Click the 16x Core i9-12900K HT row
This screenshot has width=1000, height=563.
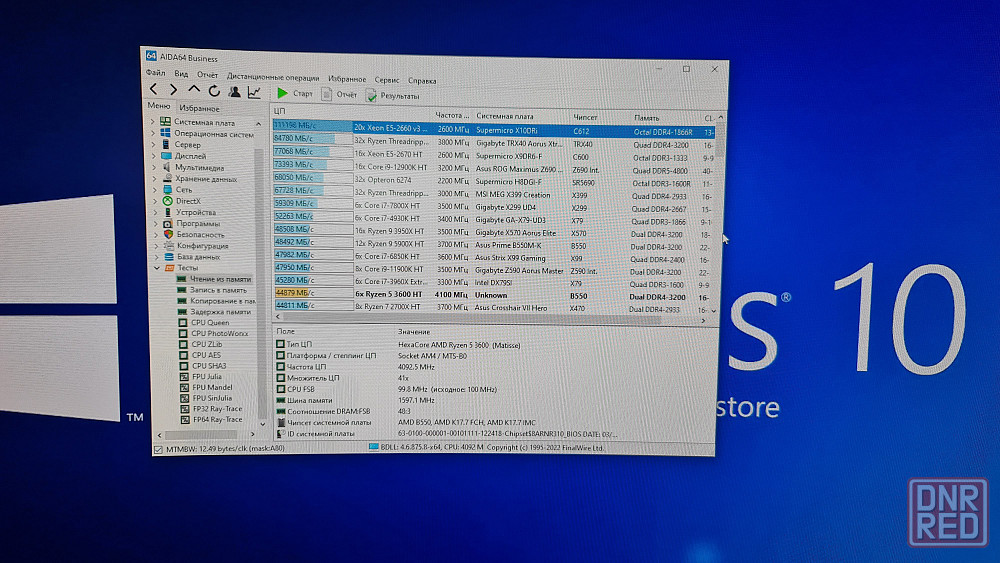tap(494, 167)
